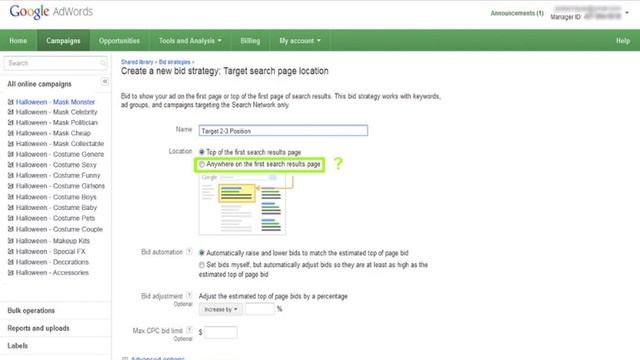The height and width of the screenshot is (360, 640).
Task: Open help icon next to Max CPC bid limit
Action: (189, 330)
